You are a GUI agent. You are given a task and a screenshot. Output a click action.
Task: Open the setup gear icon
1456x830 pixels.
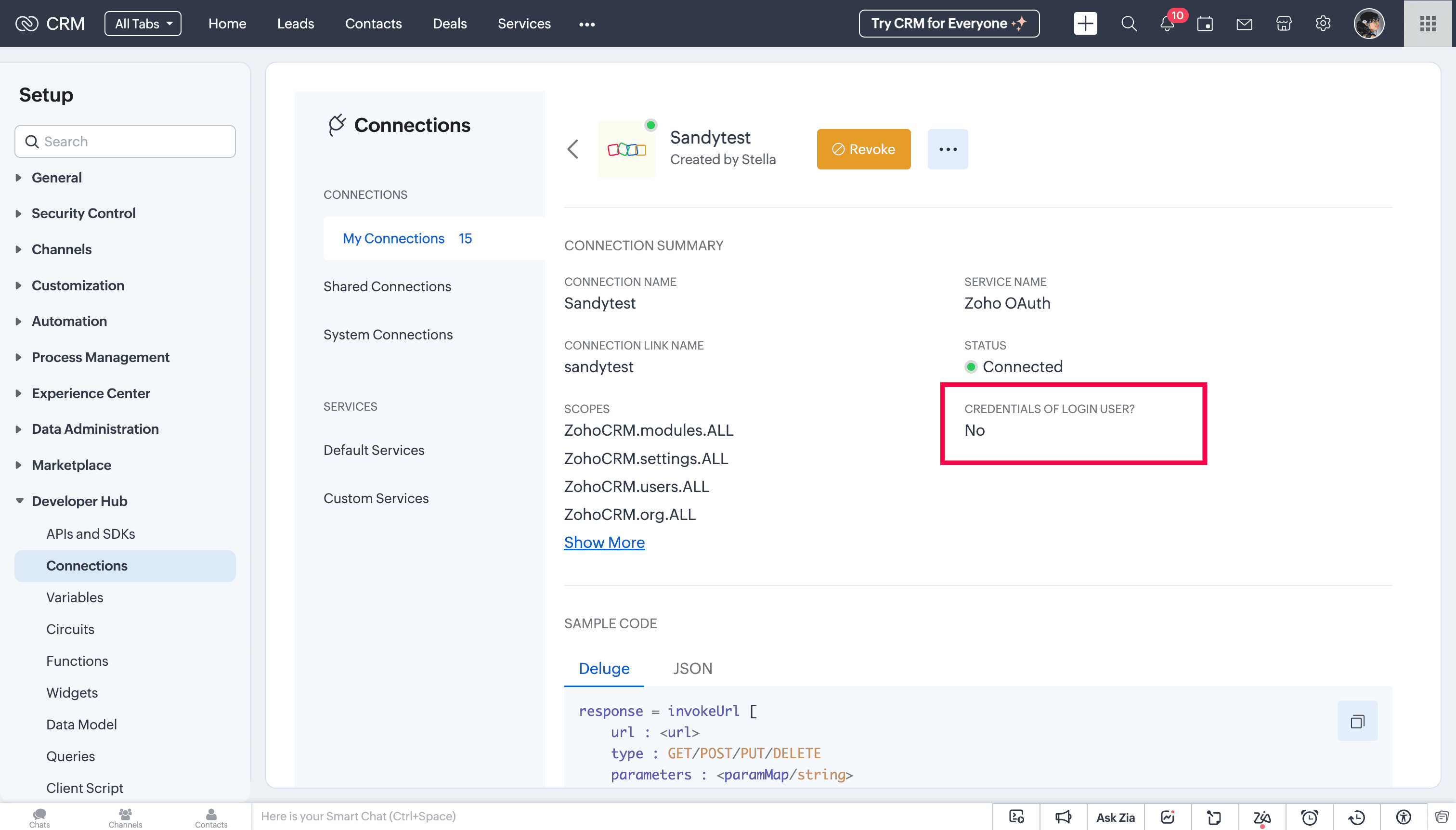pyautogui.click(x=1323, y=24)
